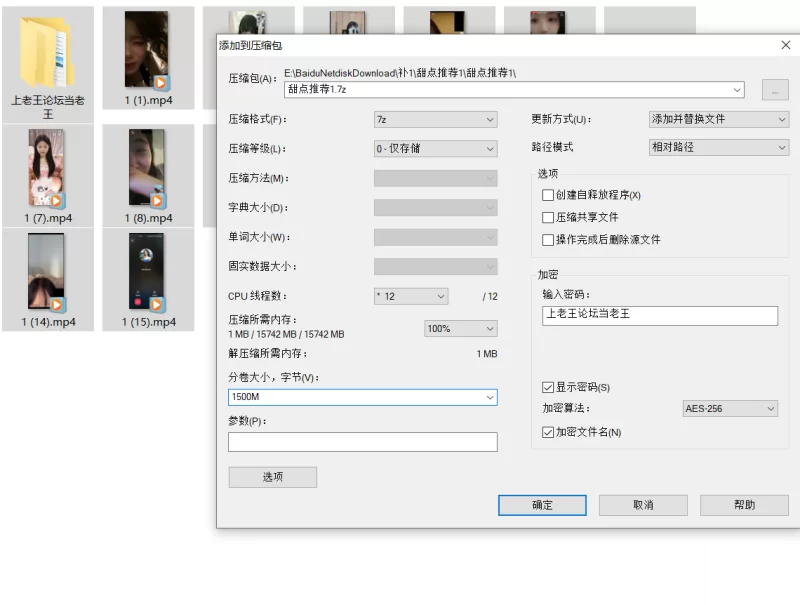Click the 选项 button
Screen dimensions: 800x605
point(272,477)
